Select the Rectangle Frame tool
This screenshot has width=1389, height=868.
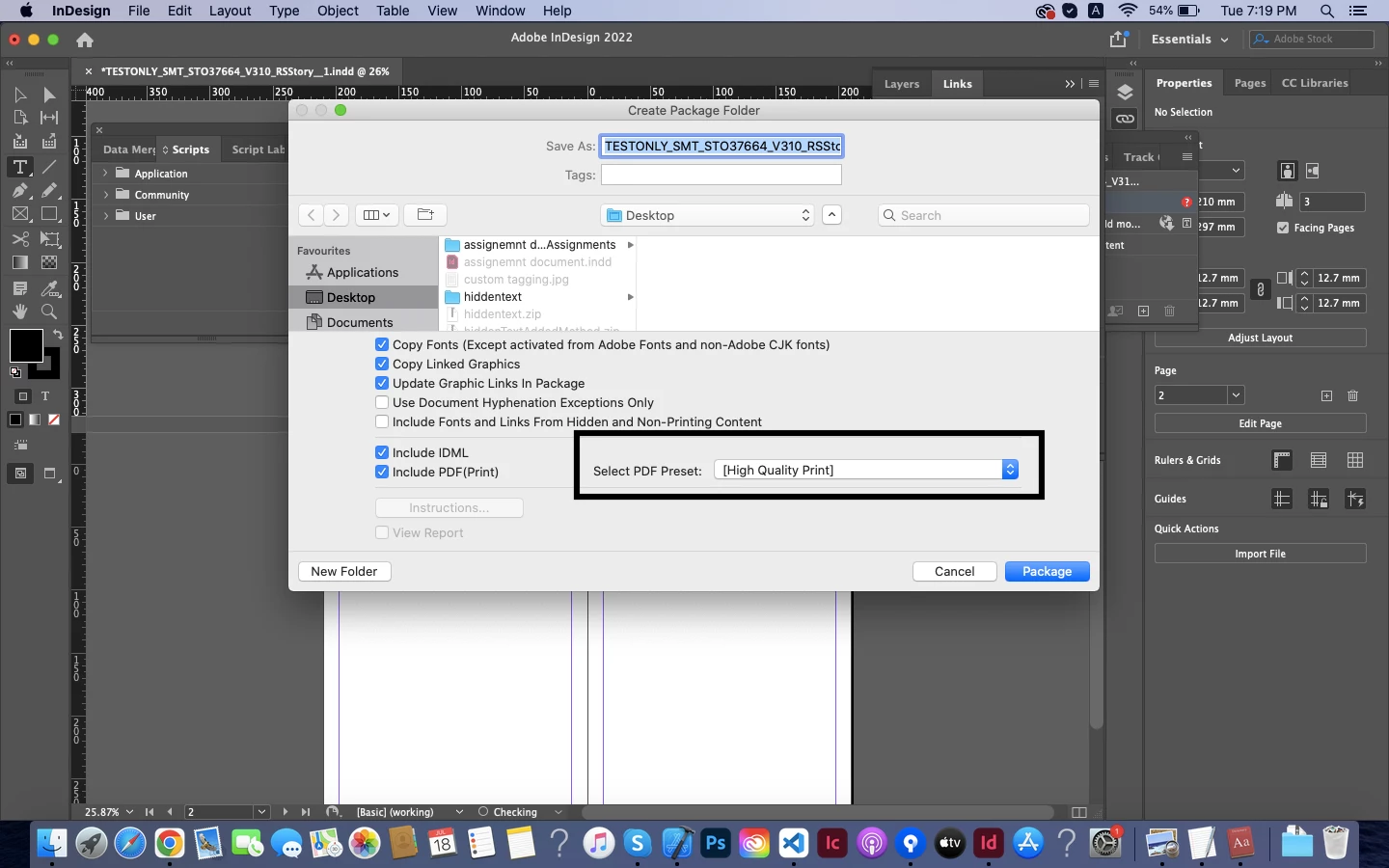(x=19, y=214)
